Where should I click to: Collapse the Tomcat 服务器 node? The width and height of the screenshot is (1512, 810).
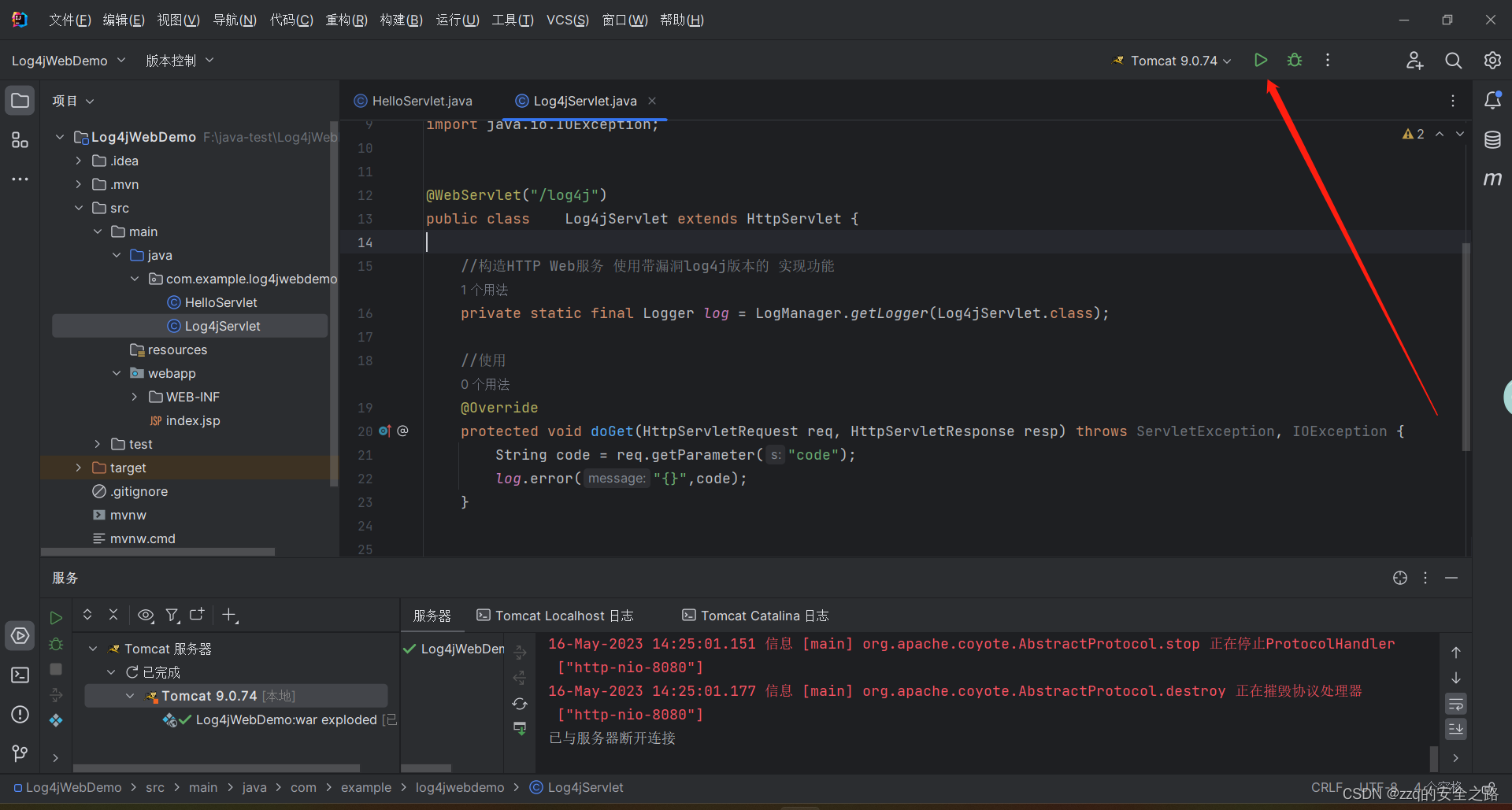tap(93, 649)
